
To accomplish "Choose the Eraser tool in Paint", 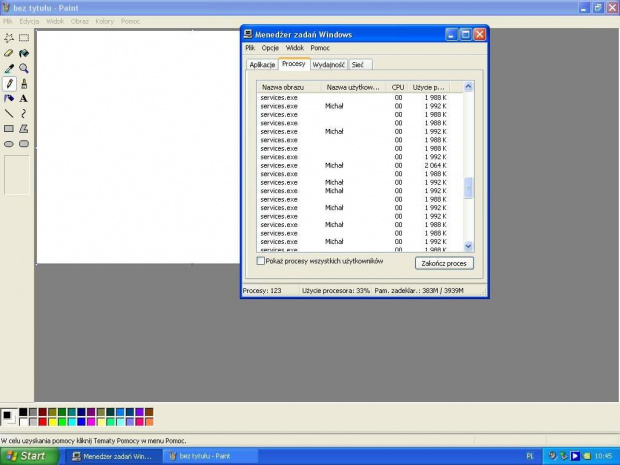I will click(x=9, y=53).
